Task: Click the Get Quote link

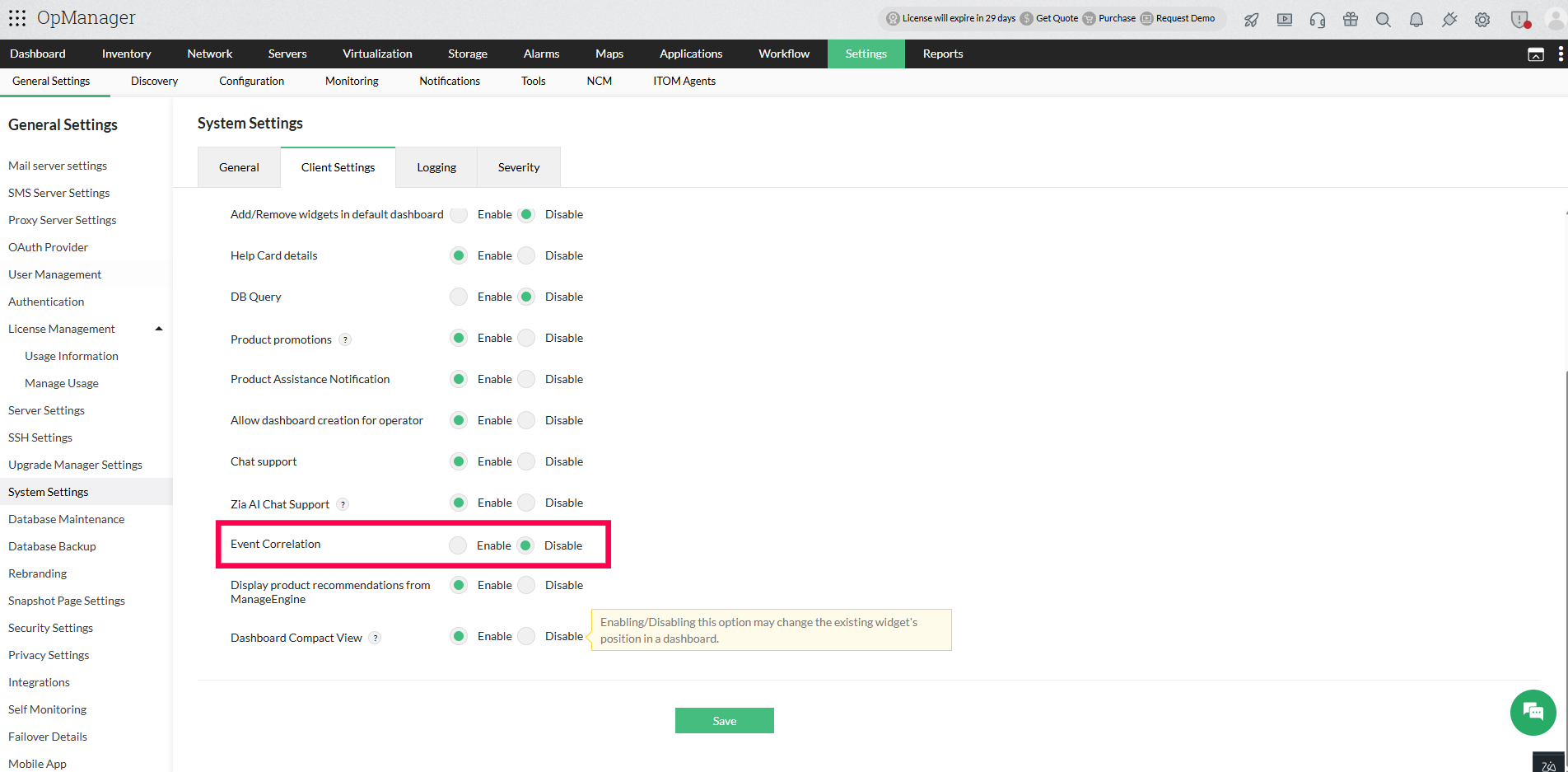Action: pos(1057,18)
